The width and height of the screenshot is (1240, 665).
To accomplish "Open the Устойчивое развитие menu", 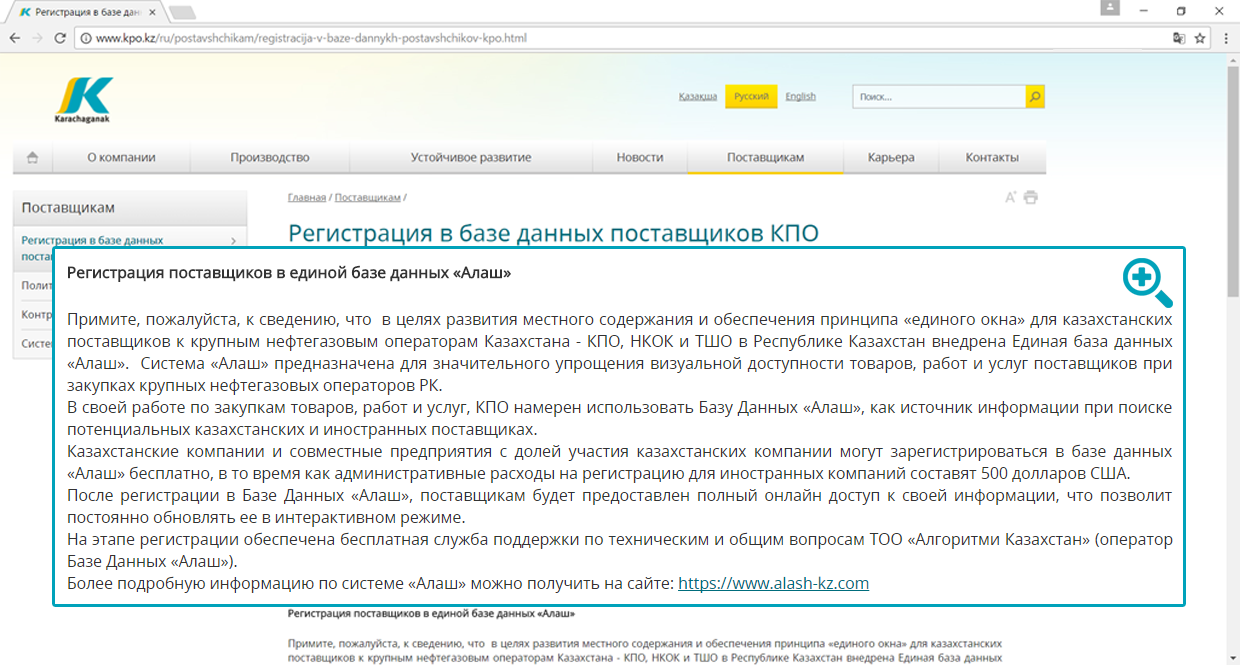I will 471,158.
